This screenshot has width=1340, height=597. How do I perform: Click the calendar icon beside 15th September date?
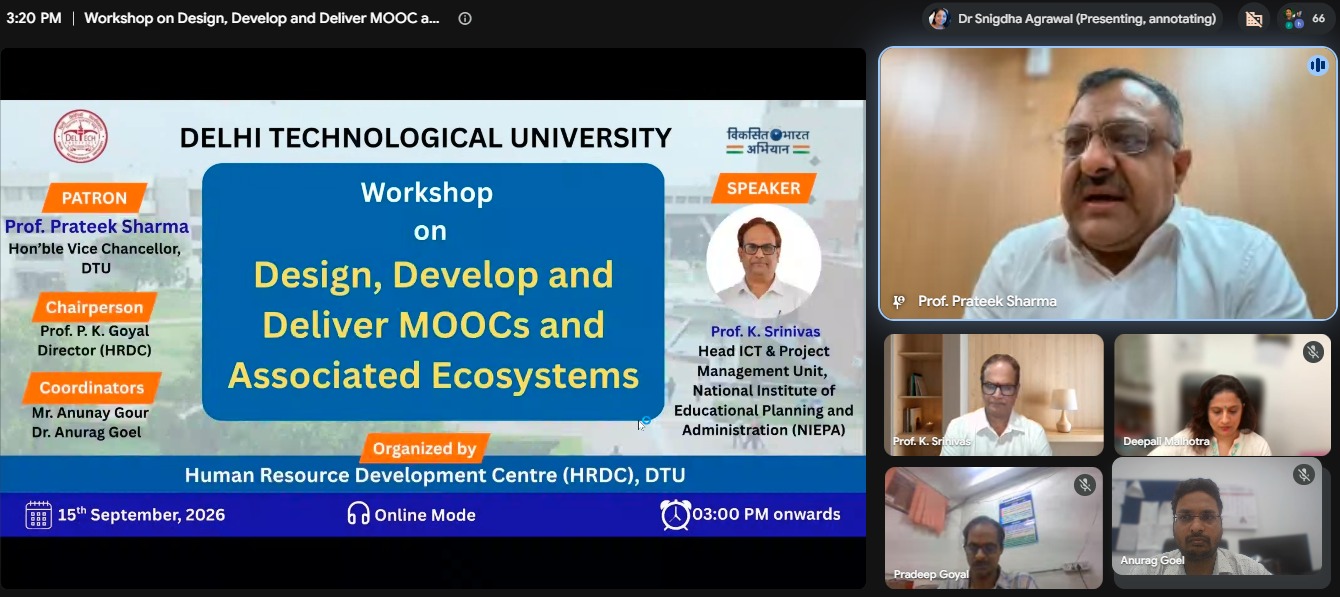coord(38,515)
